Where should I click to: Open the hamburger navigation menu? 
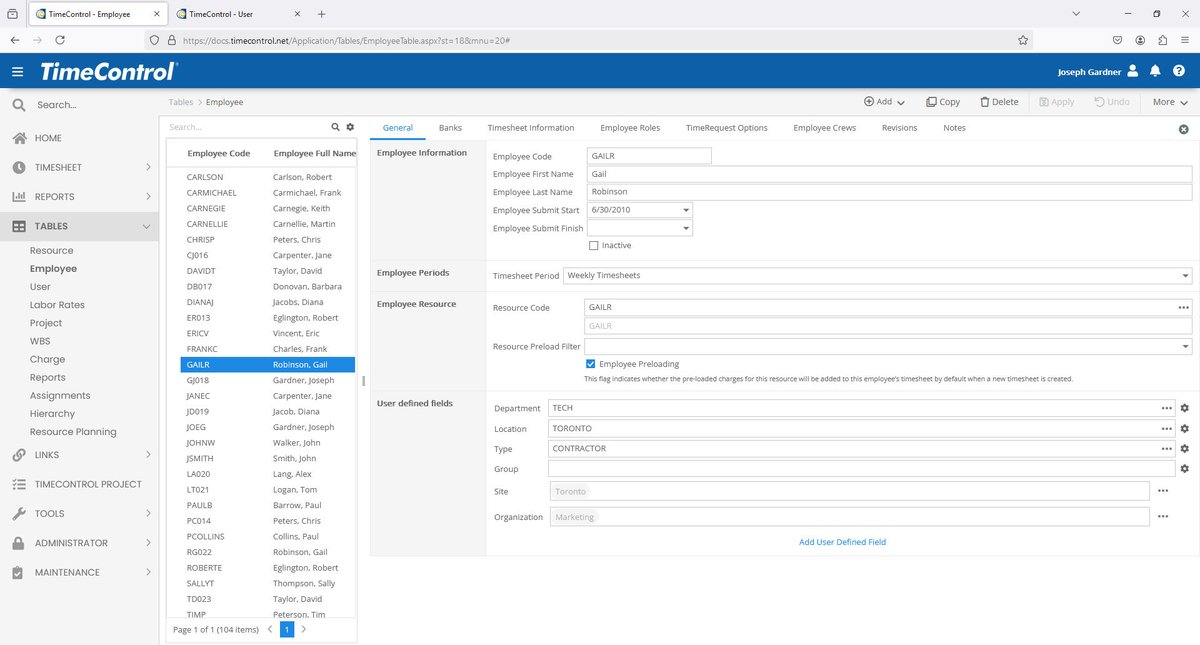[x=18, y=72]
